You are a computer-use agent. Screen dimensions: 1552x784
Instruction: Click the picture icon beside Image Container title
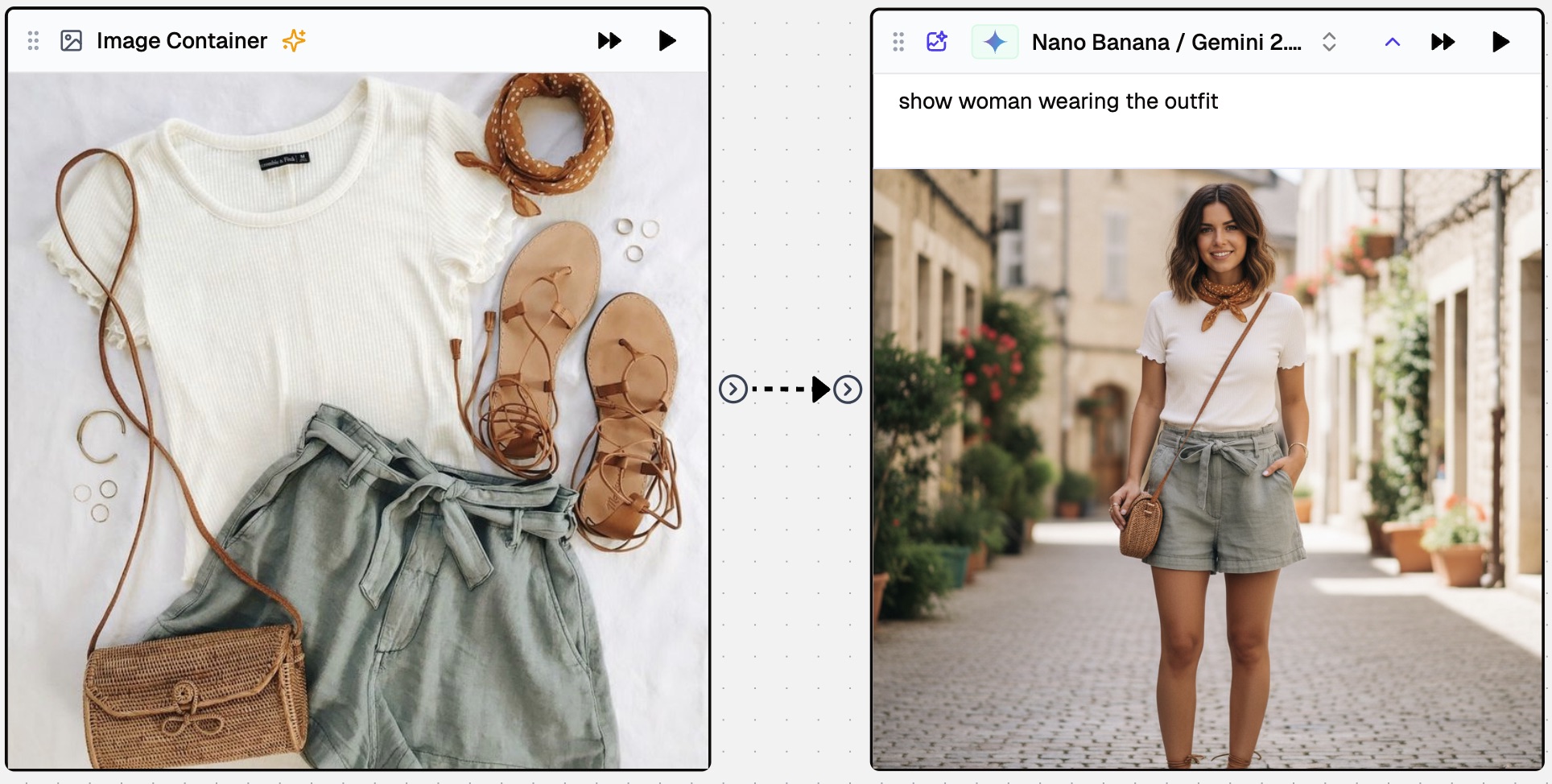coord(71,40)
